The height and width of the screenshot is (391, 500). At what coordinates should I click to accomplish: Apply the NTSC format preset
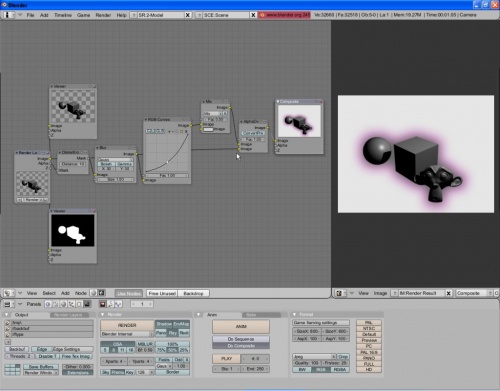[x=369, y=328]
